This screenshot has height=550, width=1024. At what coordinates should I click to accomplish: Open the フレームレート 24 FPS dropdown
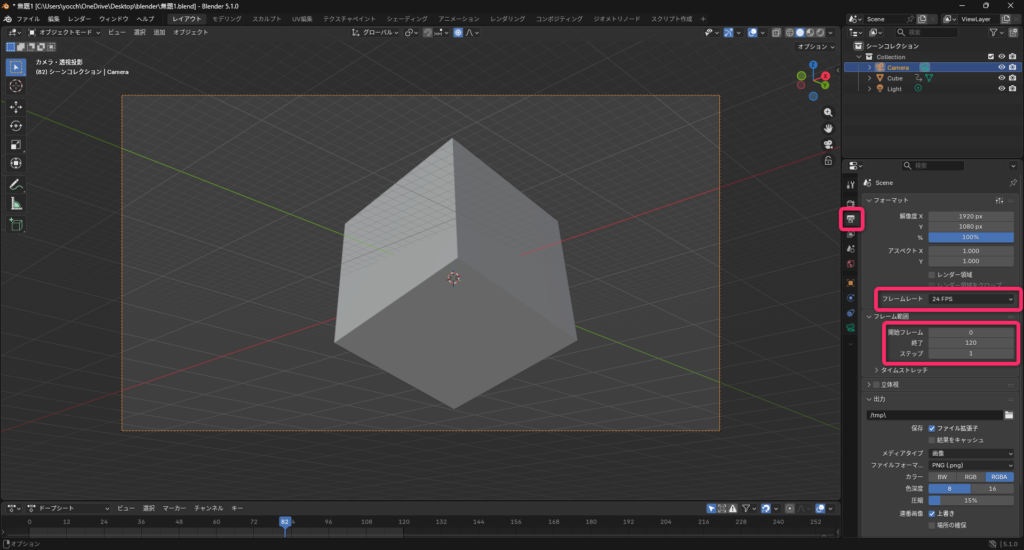pyautogui.click(x=971, y=299)
